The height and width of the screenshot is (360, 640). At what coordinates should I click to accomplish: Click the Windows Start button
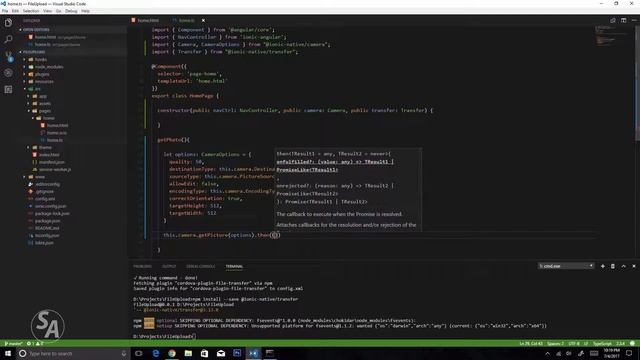tap(8, 353)
